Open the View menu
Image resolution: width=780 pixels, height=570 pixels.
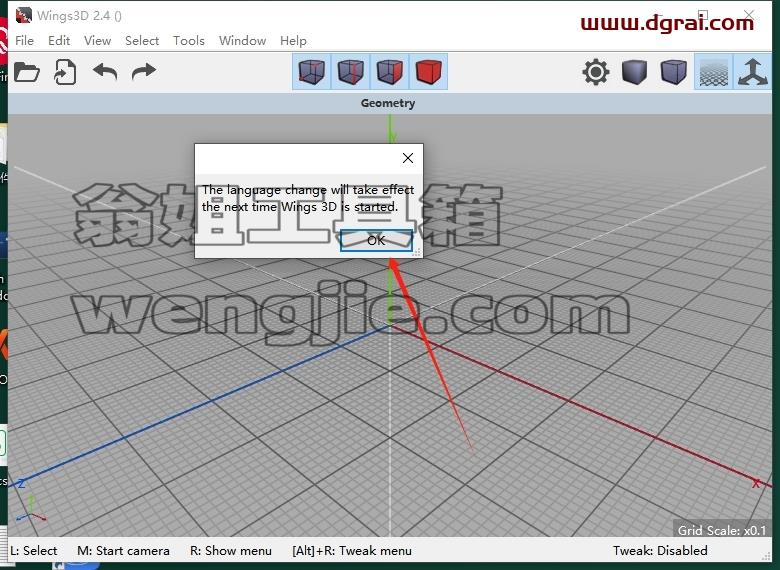coord(97,40)
